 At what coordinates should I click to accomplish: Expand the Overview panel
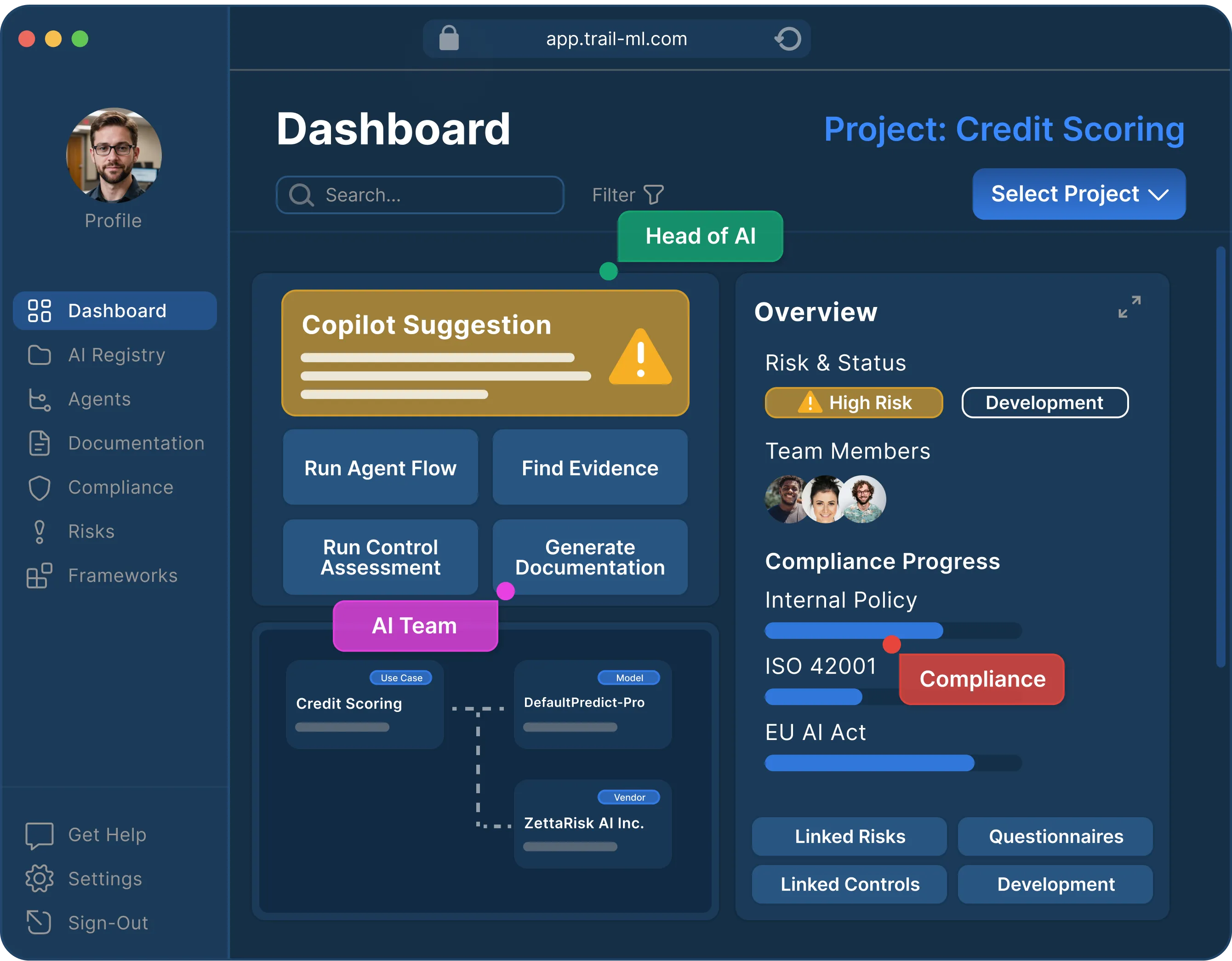(x=1129, y=307)
